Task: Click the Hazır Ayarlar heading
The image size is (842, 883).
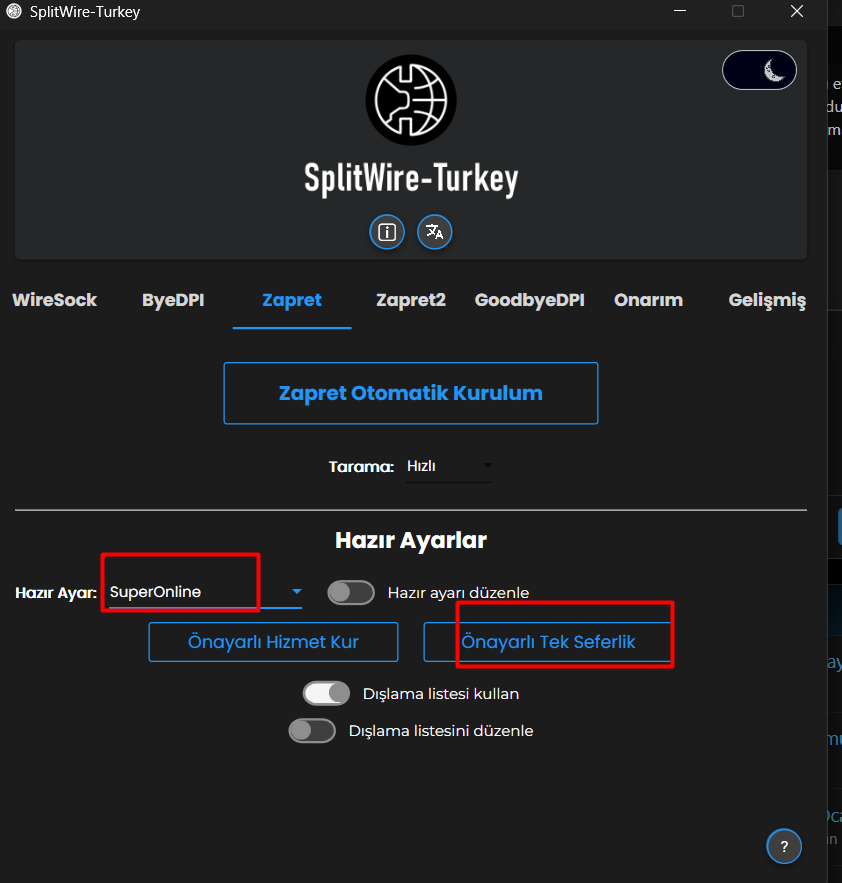Action: click(411, 540)
